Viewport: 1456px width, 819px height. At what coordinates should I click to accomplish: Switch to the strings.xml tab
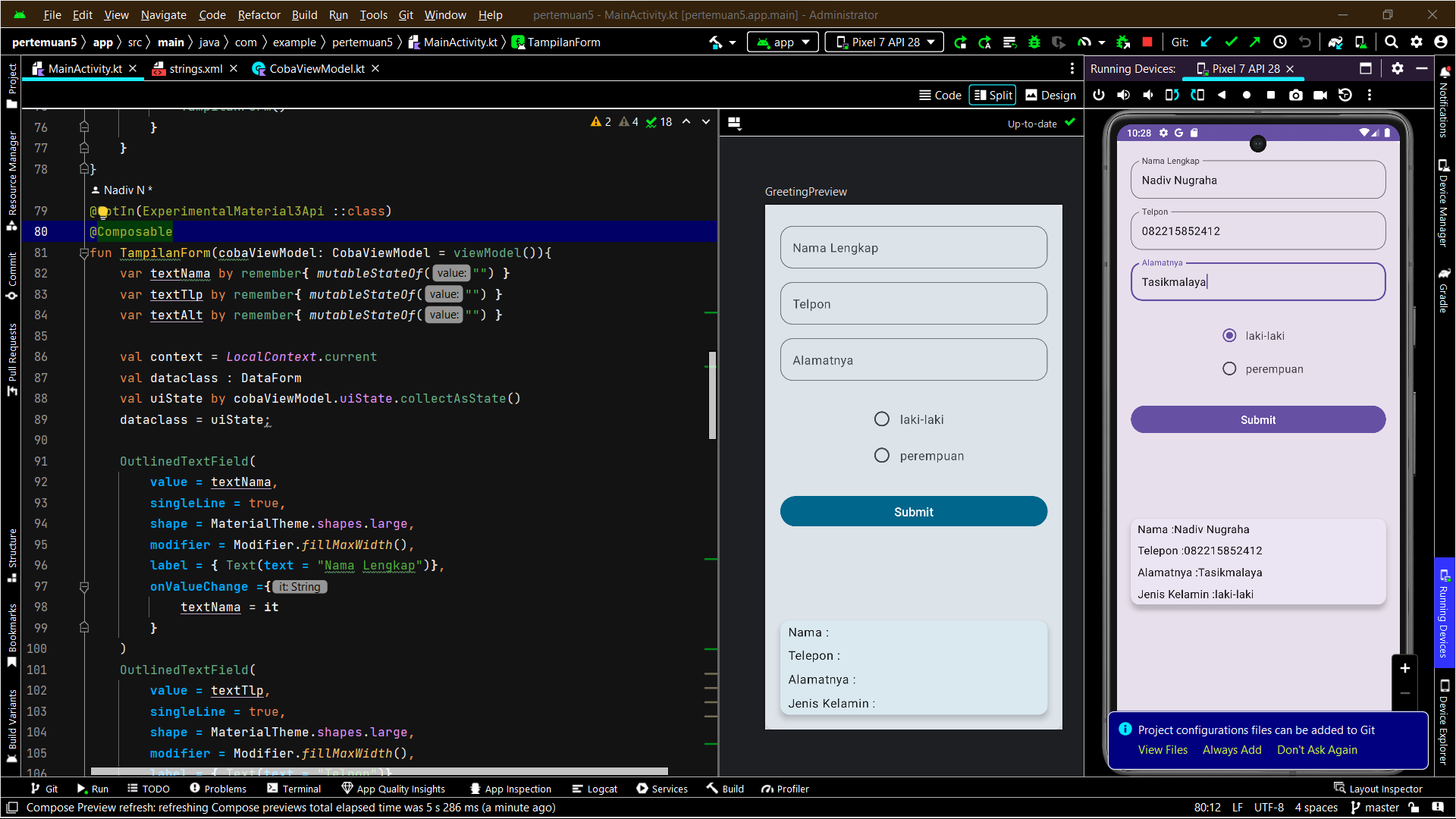click(x=193, y=68)
